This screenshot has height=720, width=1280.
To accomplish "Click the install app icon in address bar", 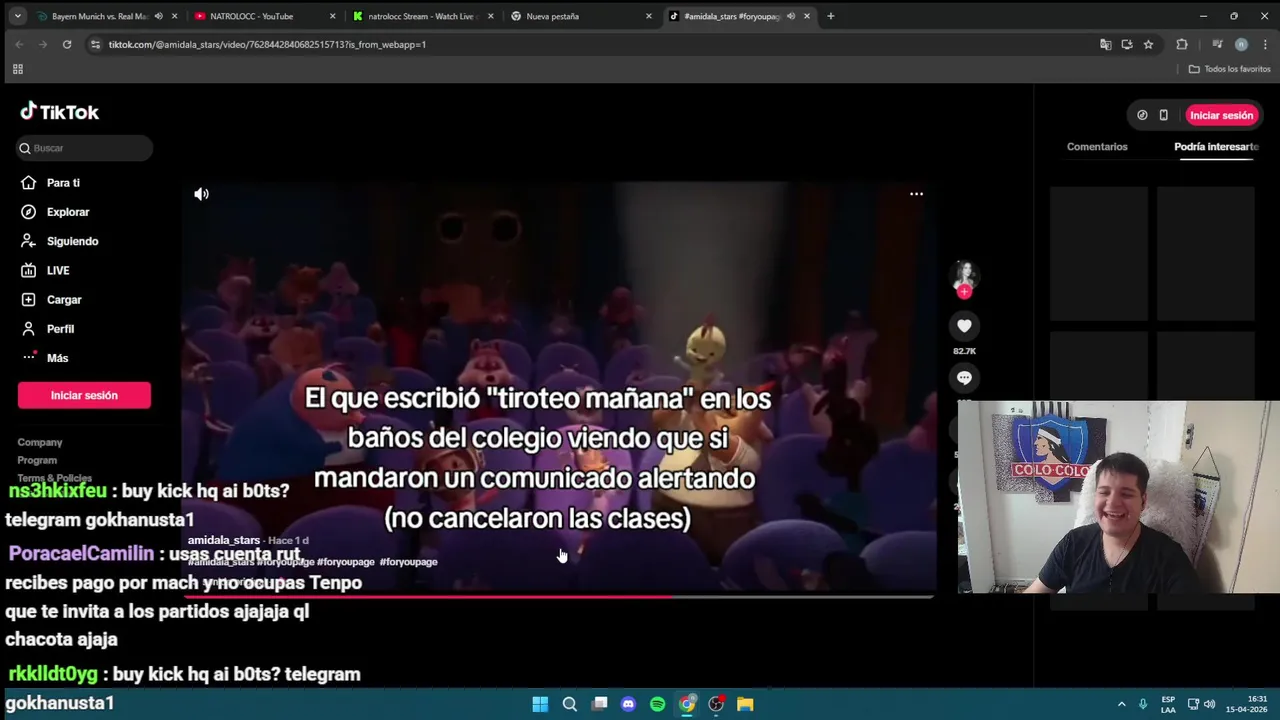I will [1127, 44].
